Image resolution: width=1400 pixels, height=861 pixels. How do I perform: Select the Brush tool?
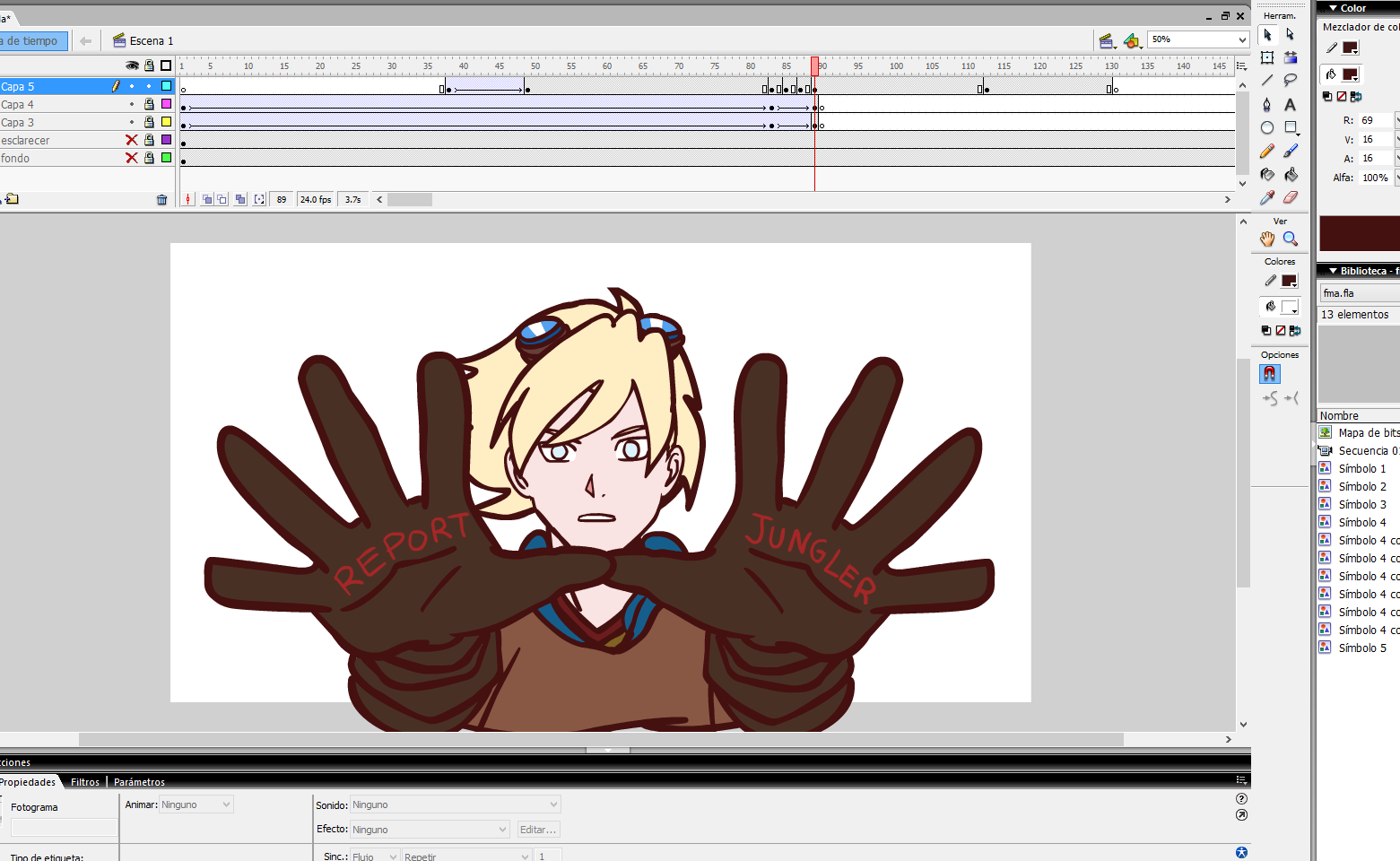(1291, 151)
